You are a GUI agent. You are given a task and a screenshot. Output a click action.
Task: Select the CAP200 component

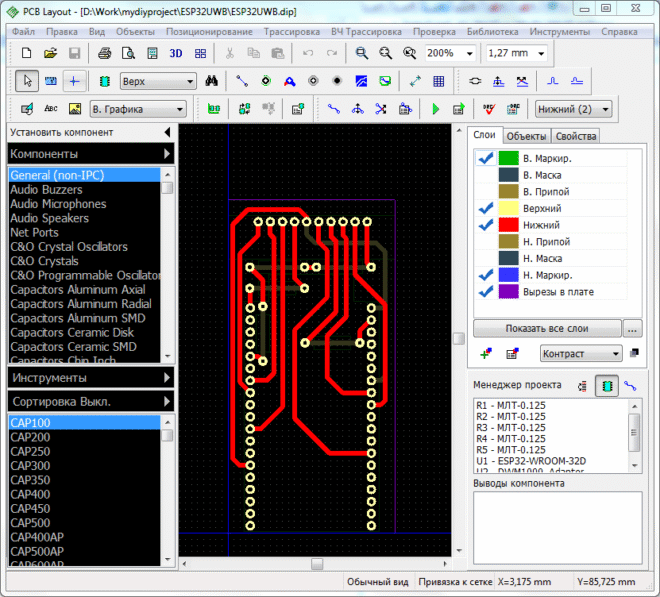coord(84,437)
